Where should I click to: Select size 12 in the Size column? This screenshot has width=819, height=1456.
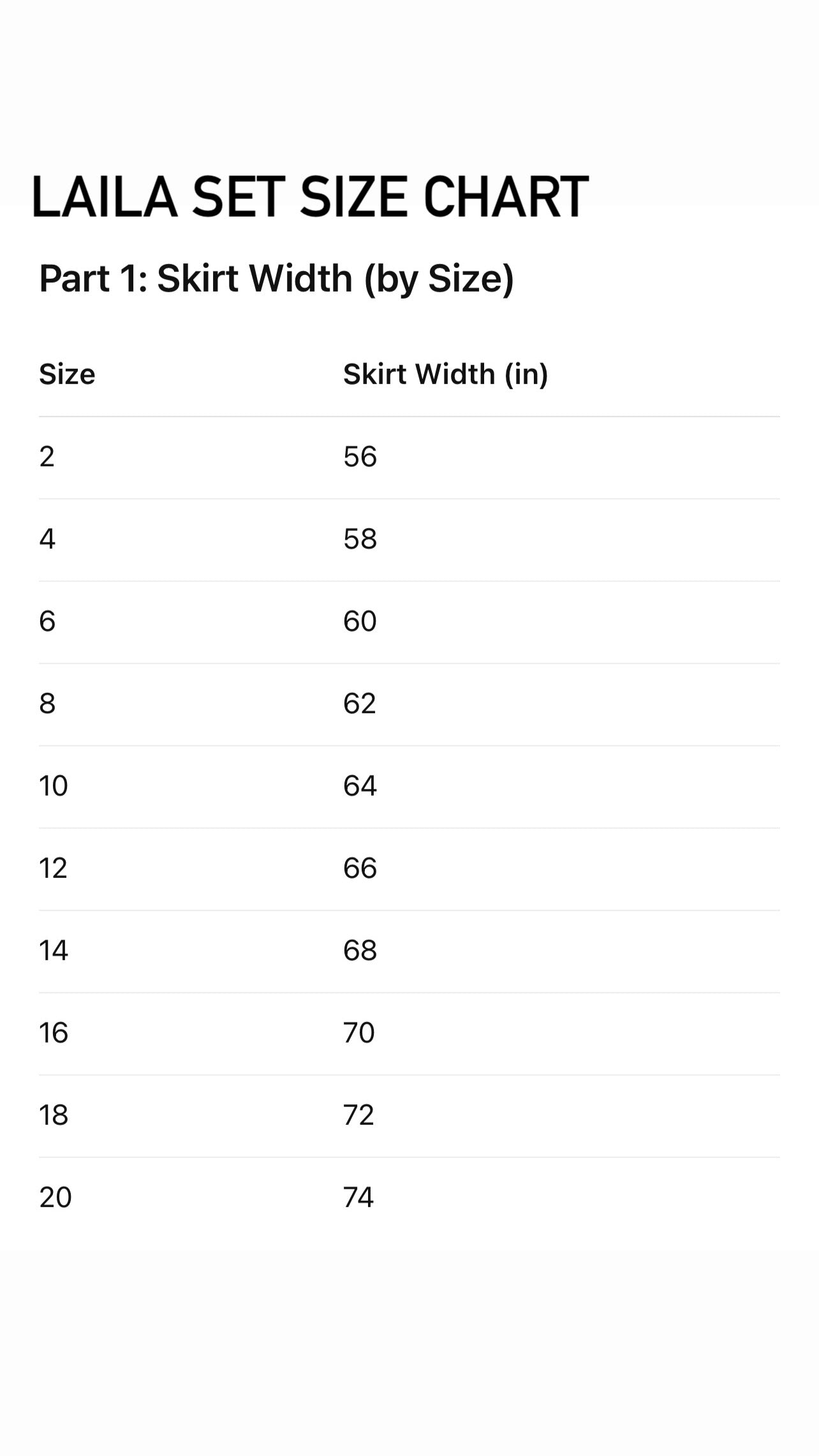[54, 868]
